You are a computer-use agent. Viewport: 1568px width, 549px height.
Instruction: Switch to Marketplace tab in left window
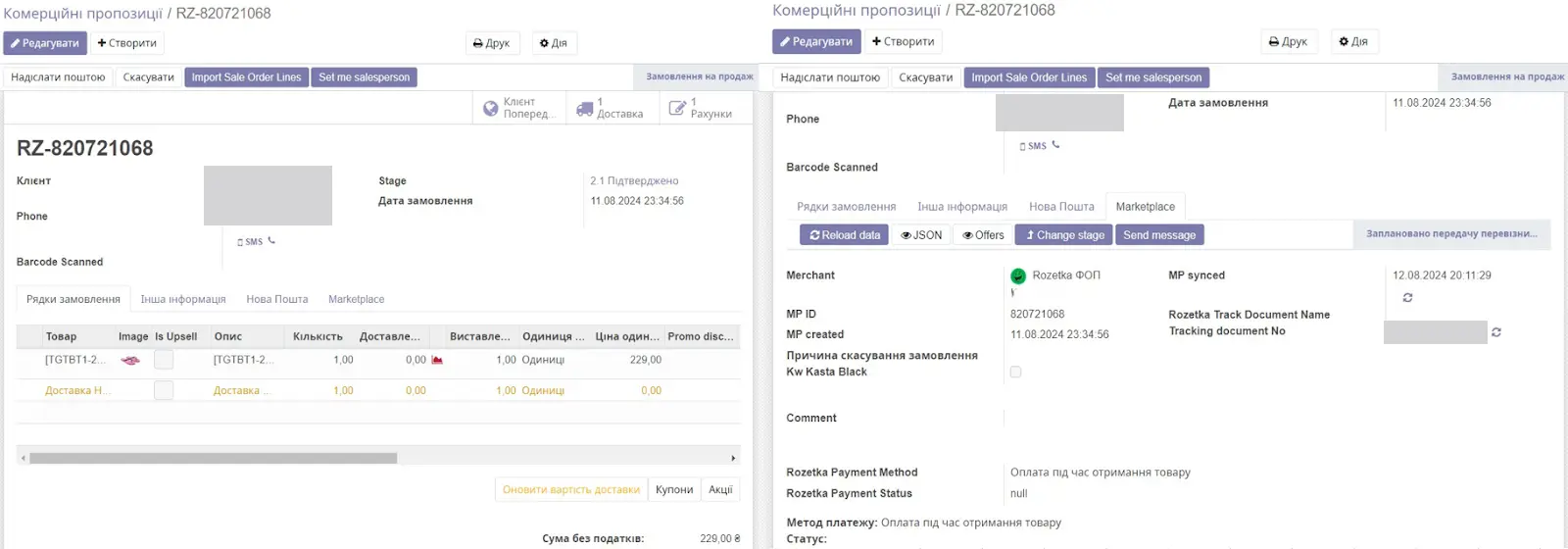pyautogui.click(x=357, y=299)
